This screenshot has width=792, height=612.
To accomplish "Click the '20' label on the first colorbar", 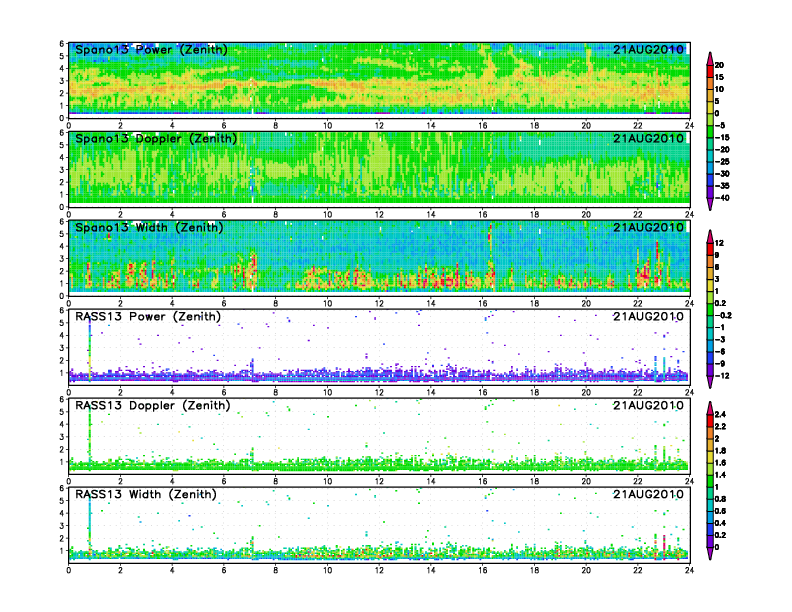I will (719, 65).
